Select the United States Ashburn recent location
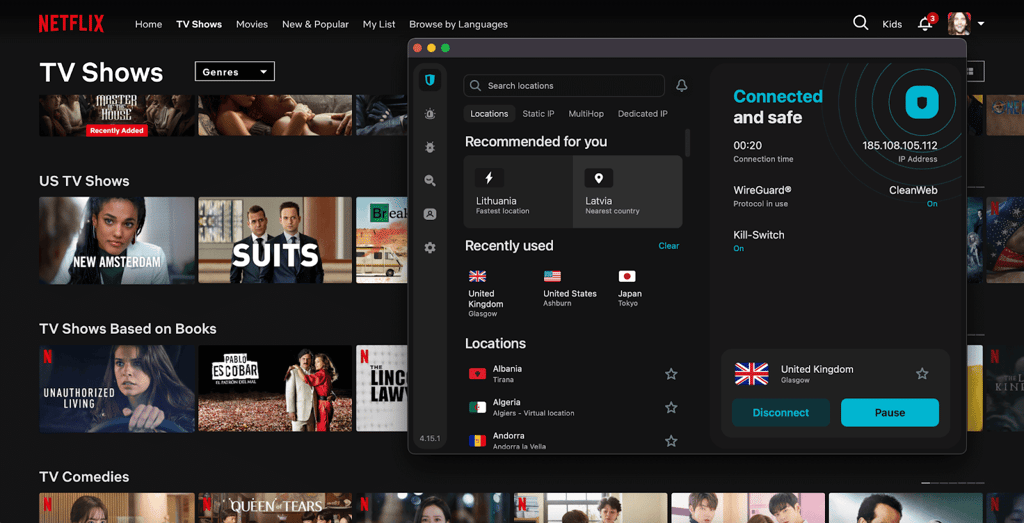Viewport: 1024px width, 523px height. (x=569, y=288)
